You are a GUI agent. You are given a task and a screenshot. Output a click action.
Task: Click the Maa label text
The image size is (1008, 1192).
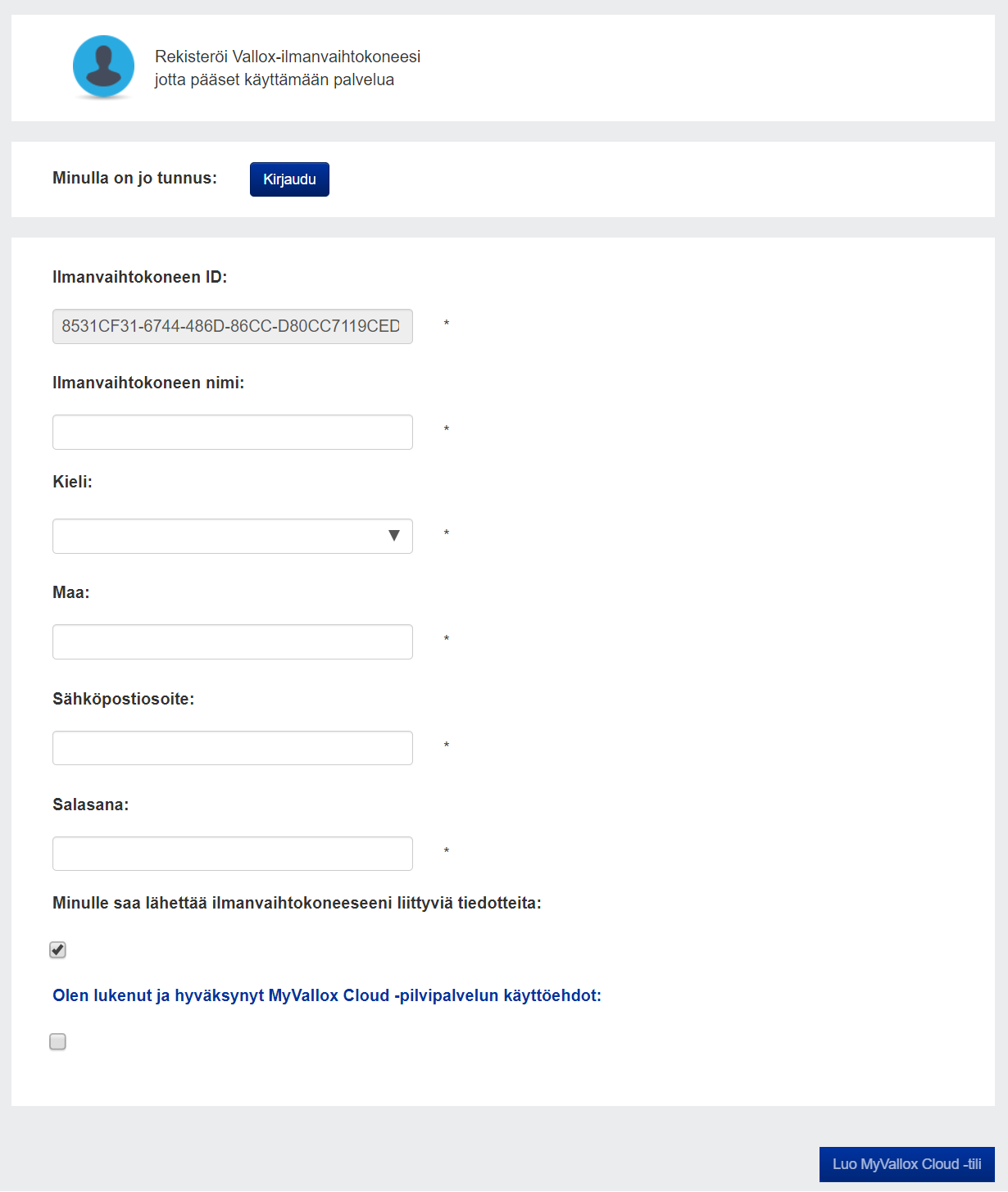[x=70, y=592]
